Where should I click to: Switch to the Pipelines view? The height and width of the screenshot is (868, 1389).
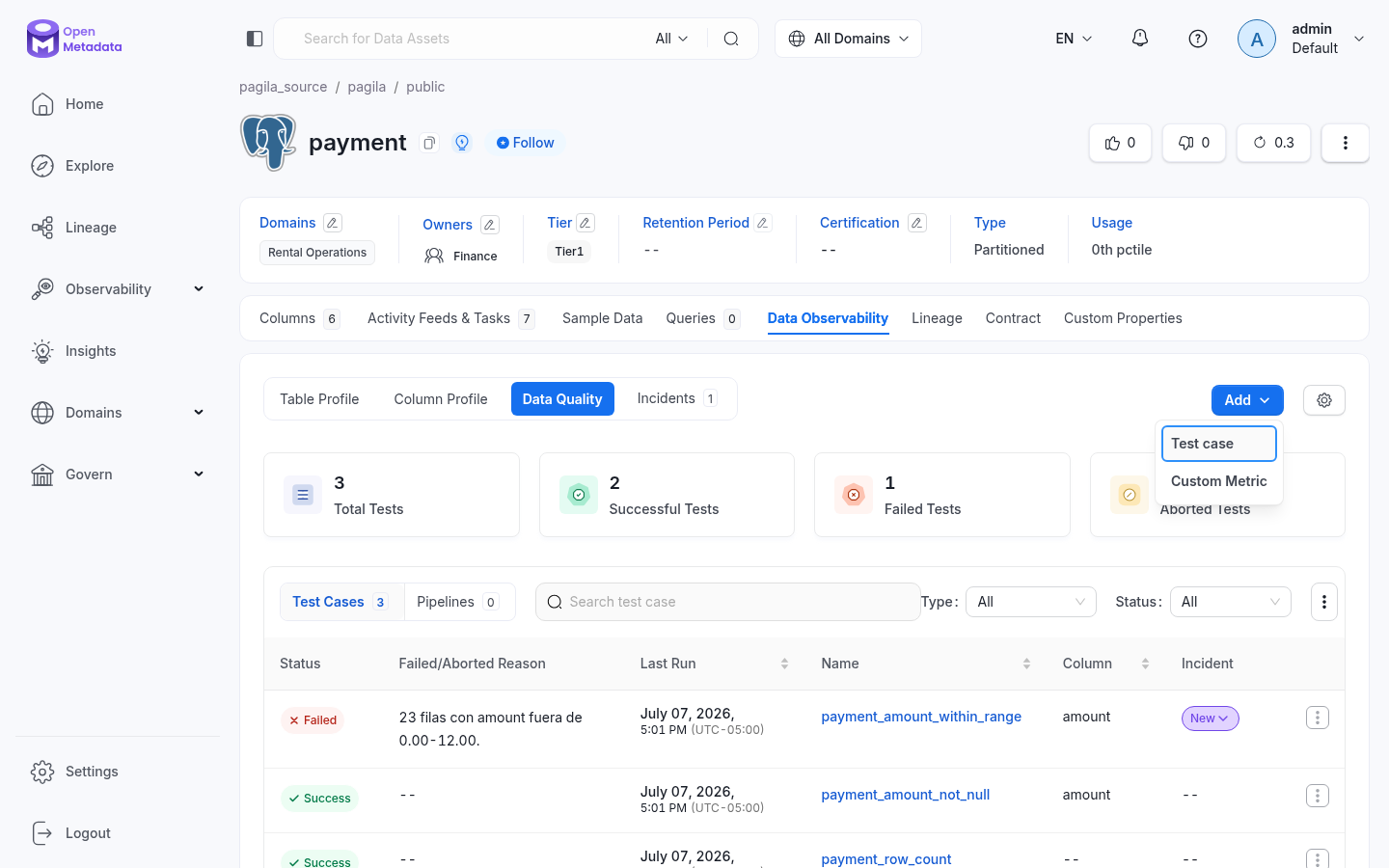(459, 602)
